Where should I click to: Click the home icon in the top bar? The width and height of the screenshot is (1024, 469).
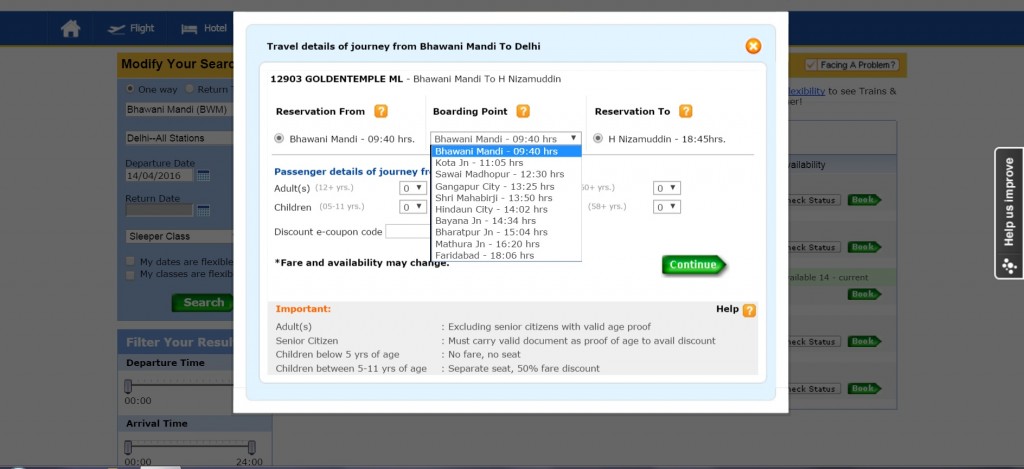pyautogui.click(x=70, y=28)
